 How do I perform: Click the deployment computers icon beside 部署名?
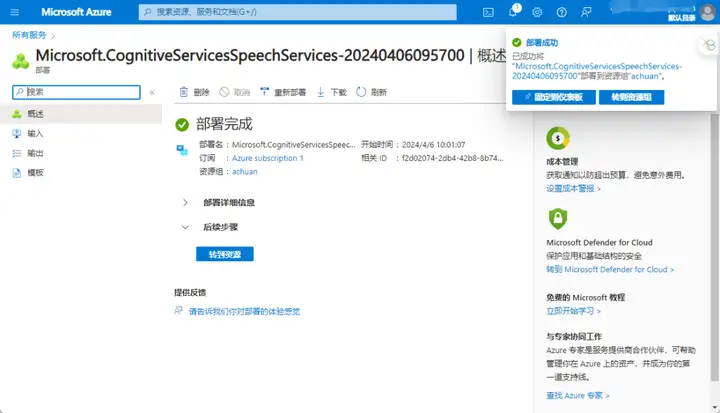pyautogui.click(x=182, y=150)
